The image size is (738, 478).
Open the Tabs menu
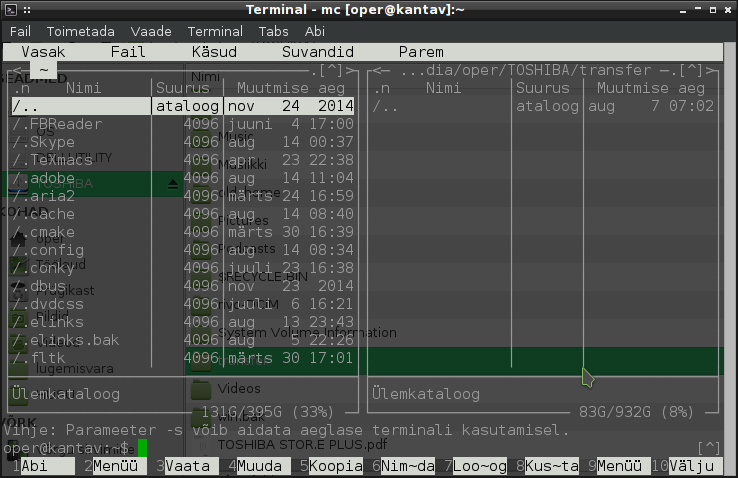pos(273,32)
